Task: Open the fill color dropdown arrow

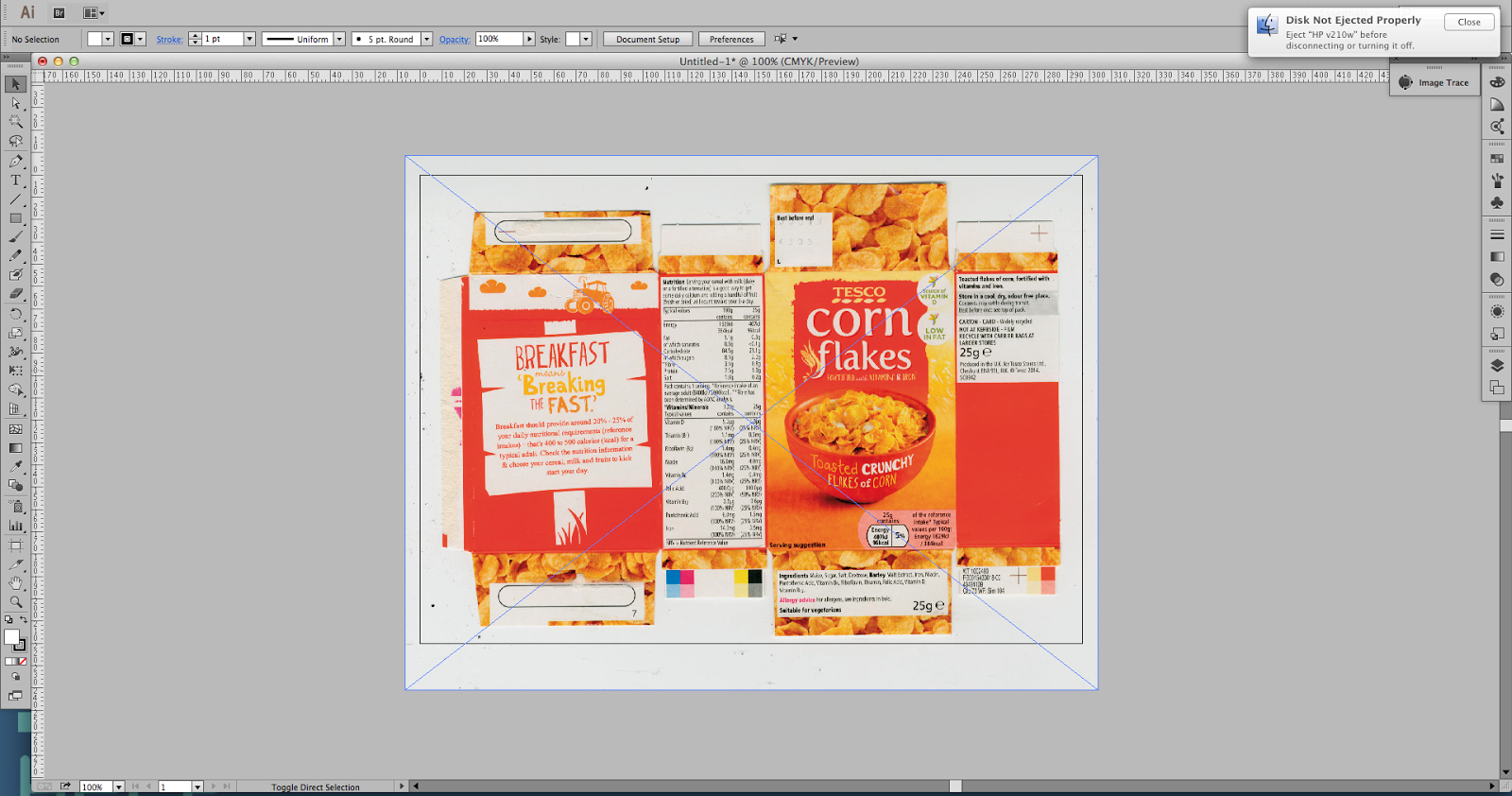Action: (x=109, y=39)
